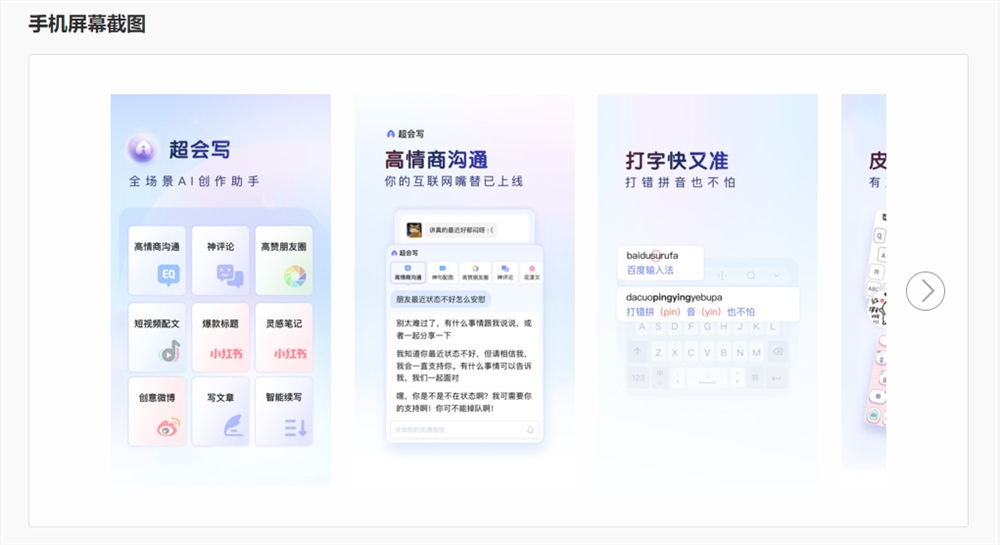
Task: Open the 打字快又准 phone screenshot
Action: coord(707,290)
